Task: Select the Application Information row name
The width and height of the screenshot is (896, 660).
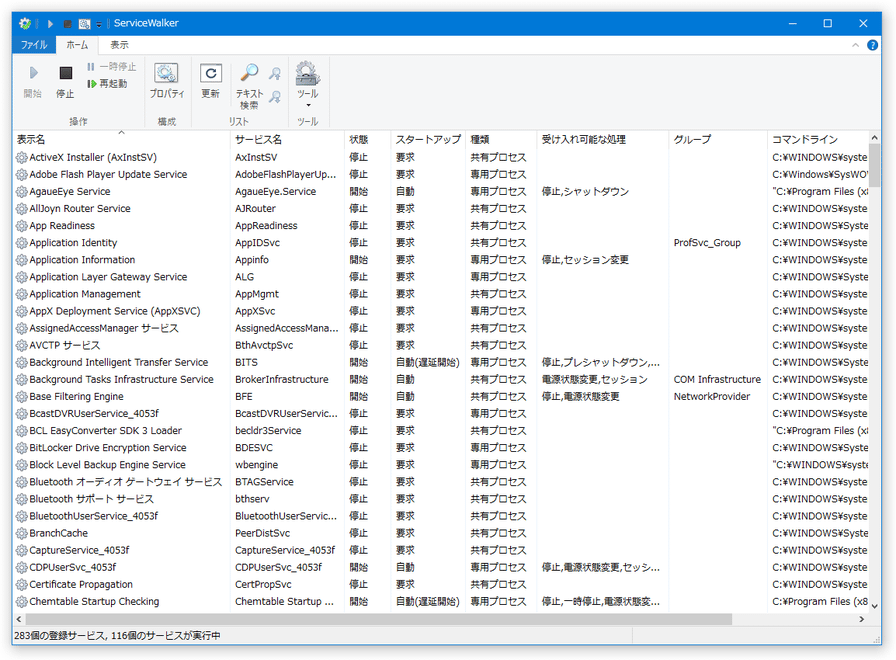Action: coord(82,260)
